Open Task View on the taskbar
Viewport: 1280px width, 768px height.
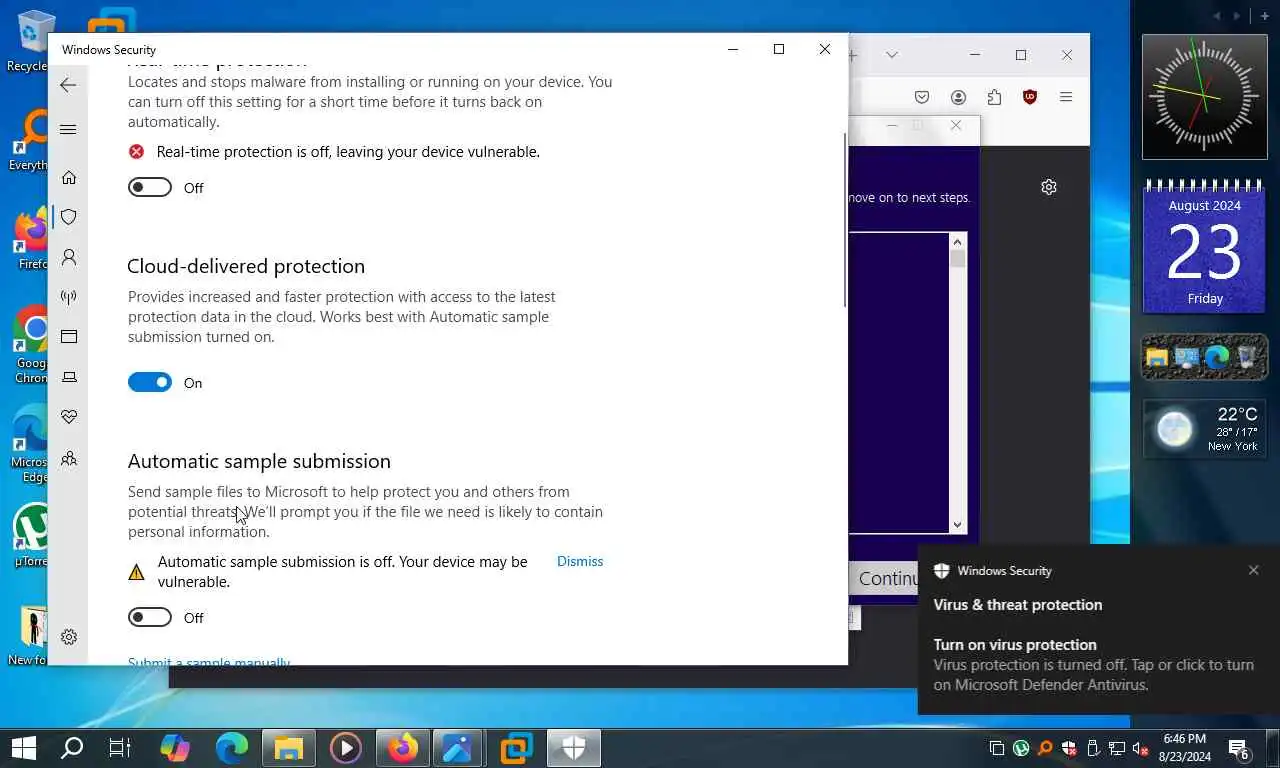tap(120, 748)
